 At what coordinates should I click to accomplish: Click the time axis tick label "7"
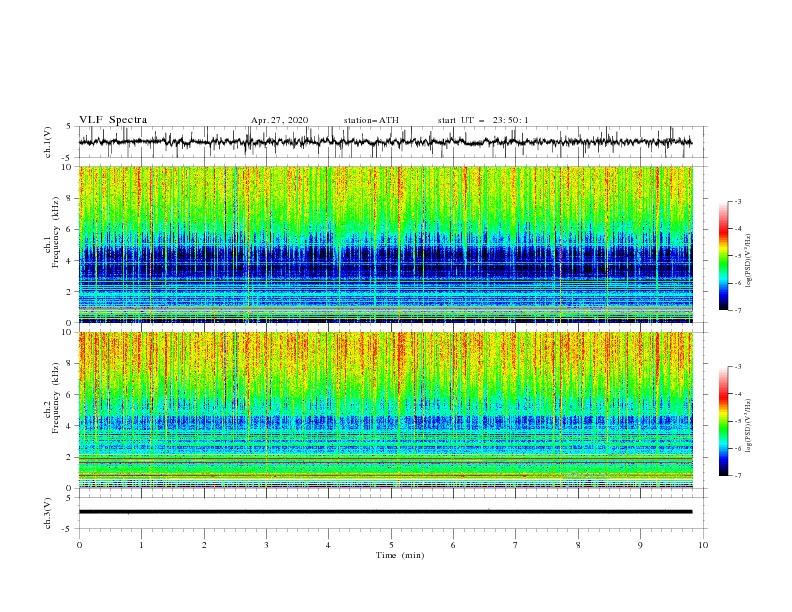[x=515, y=545]
